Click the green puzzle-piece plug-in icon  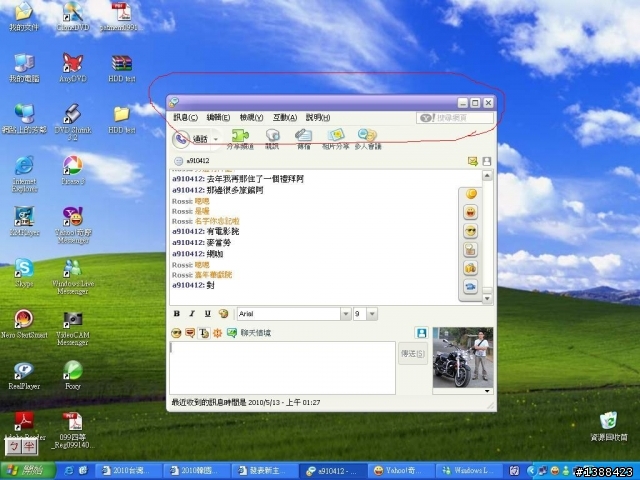240,136
